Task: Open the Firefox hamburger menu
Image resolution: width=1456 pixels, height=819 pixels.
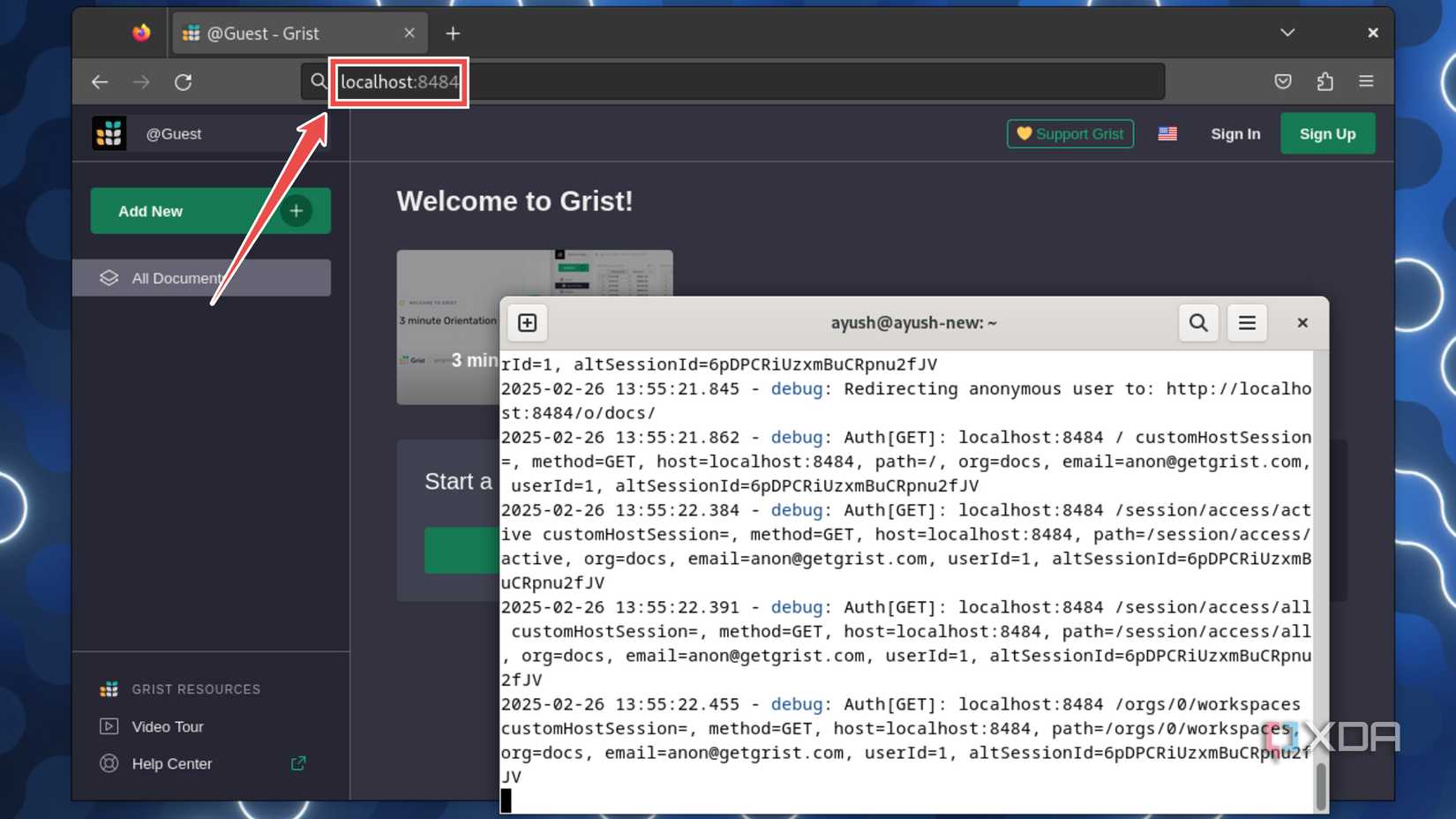Action: [1366, 81]
